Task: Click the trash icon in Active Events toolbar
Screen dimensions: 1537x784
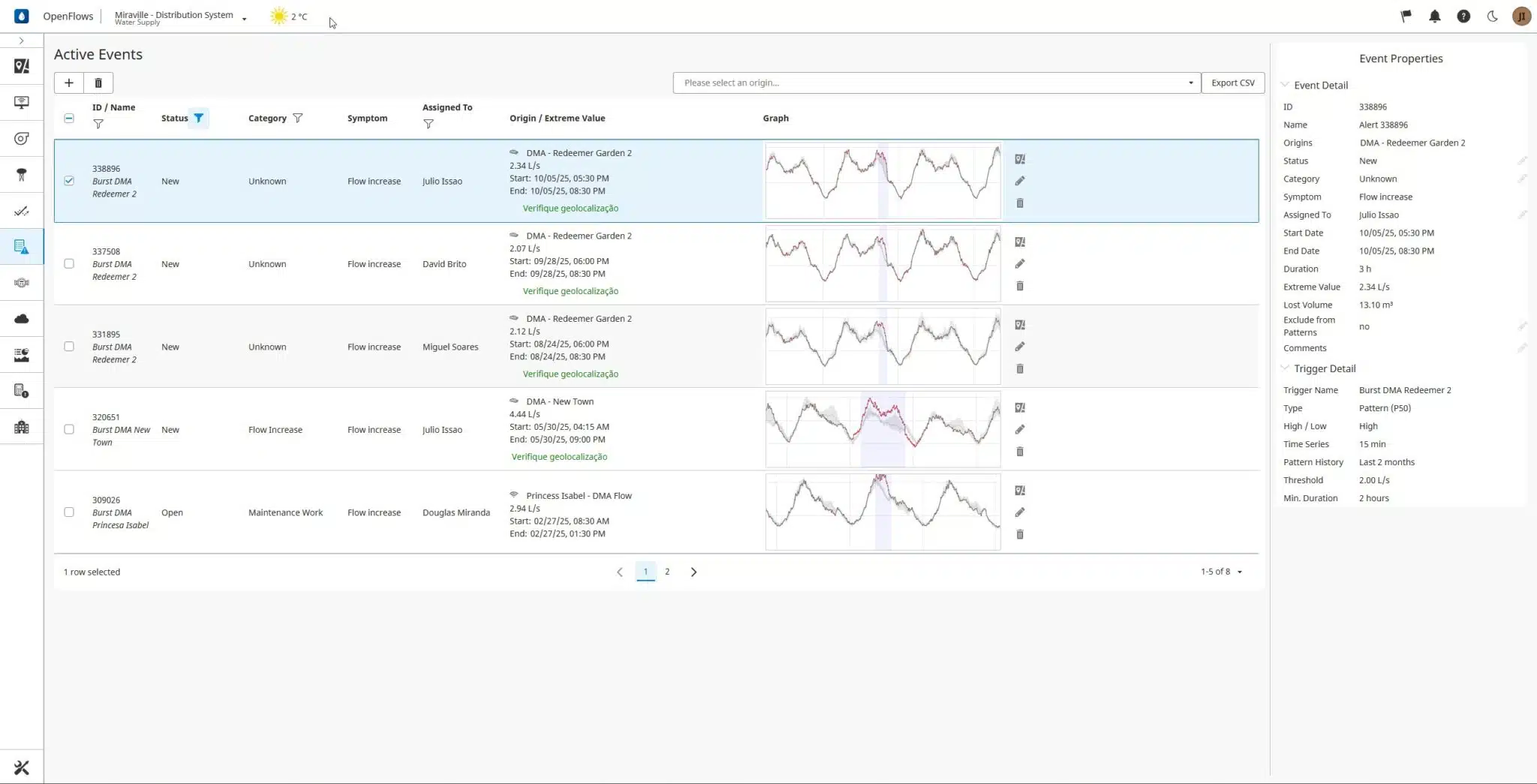Action: [x=98, y=83]
